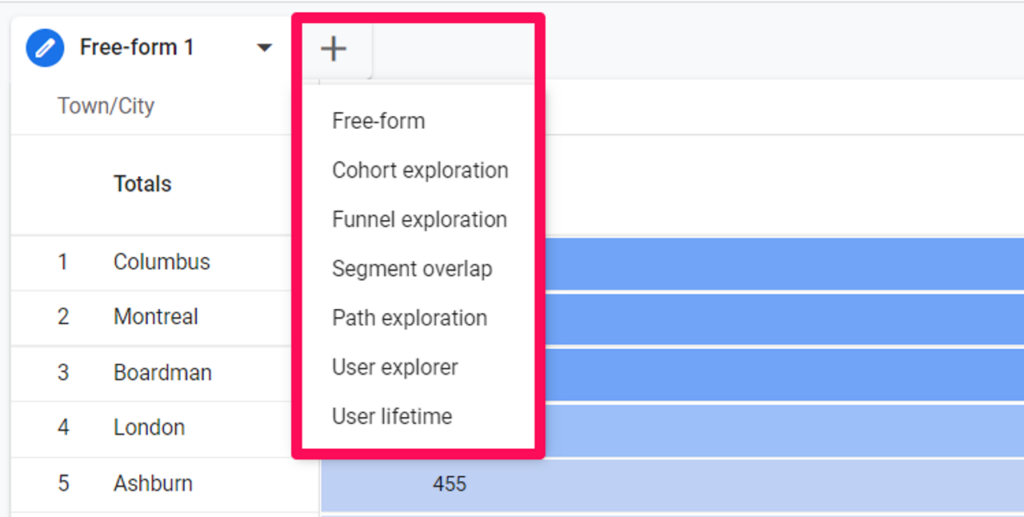Add a new tab with plus icon
This screenshot has width=1024, height=517.
(x=333, y=48)
